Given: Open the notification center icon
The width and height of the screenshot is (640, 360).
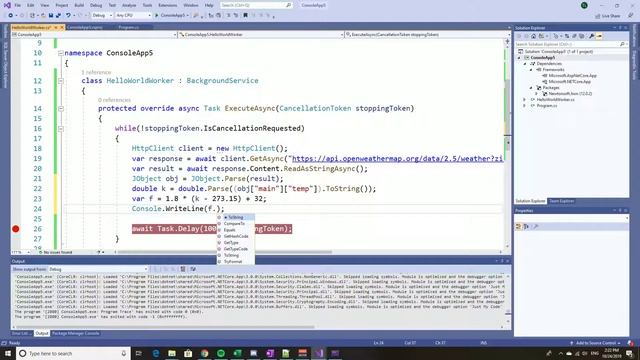Looking at the screenshot, I should (x=630, y=353).
